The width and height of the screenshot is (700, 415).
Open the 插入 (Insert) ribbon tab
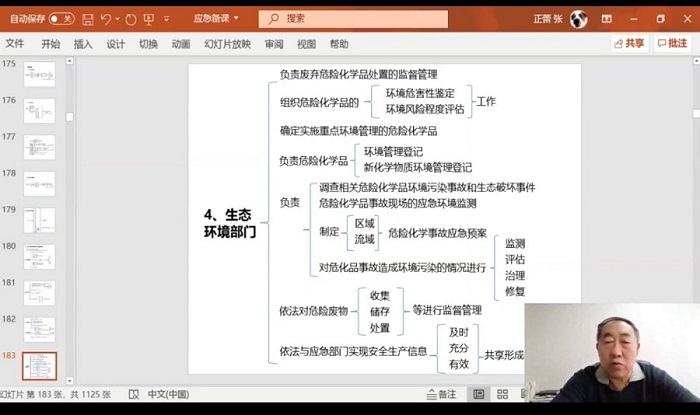[x=83, y=44]
